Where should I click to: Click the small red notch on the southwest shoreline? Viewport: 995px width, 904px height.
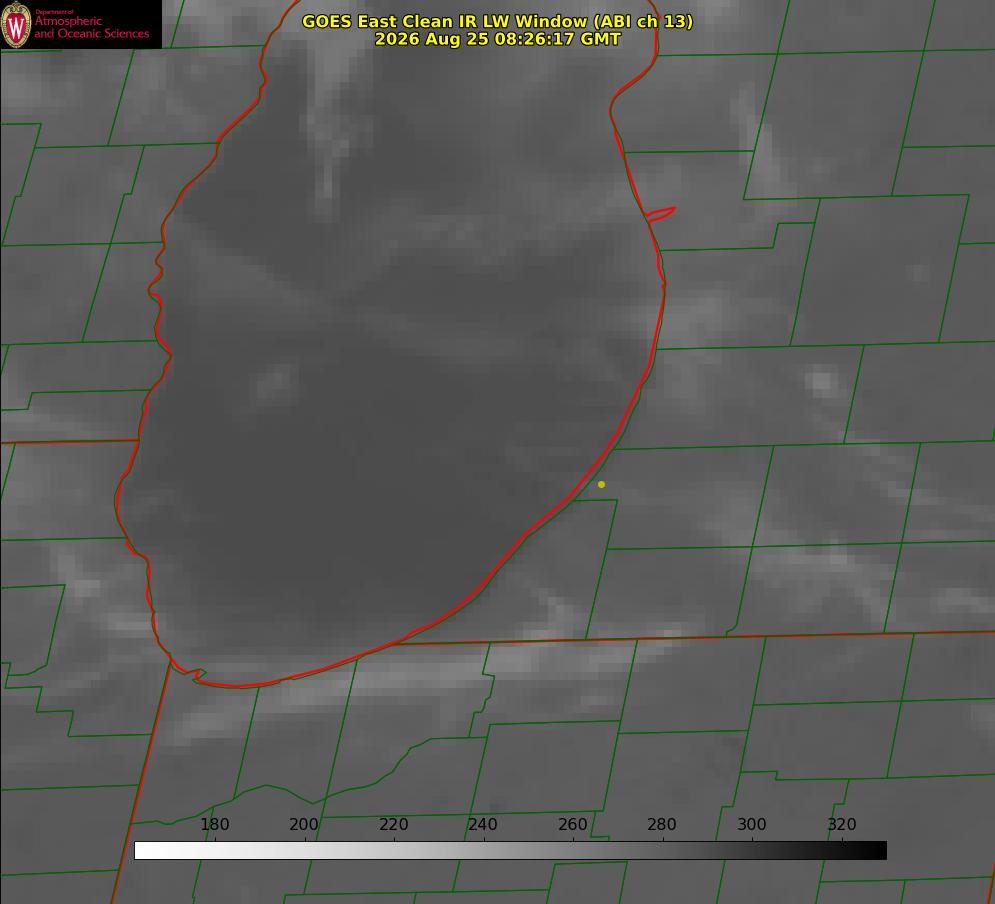[x=197, y=676]
